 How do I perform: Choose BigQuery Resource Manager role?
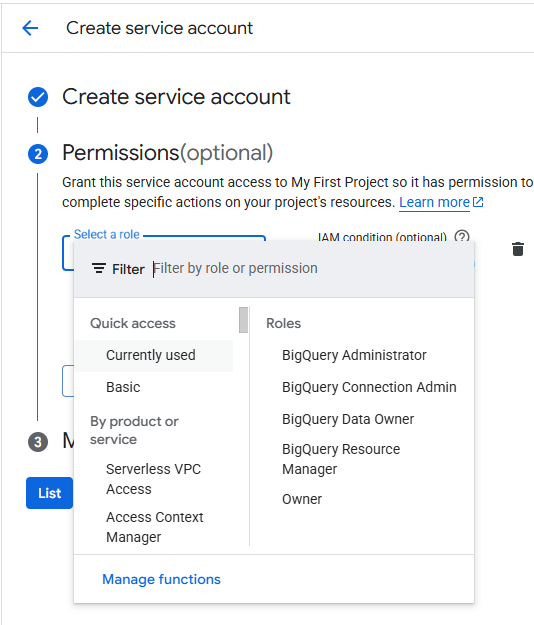tap(341, 459)
